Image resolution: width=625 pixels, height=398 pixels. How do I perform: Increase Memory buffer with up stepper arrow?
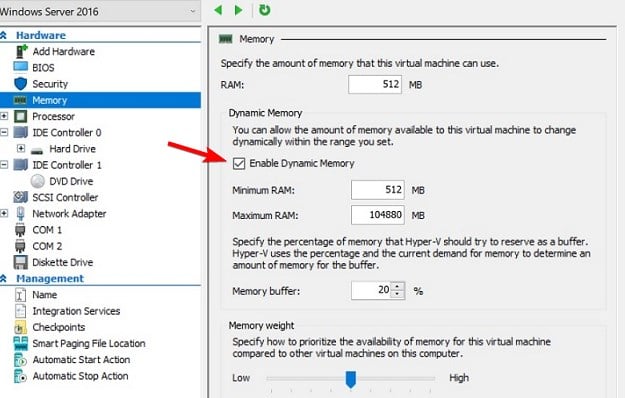click(397, 286)
